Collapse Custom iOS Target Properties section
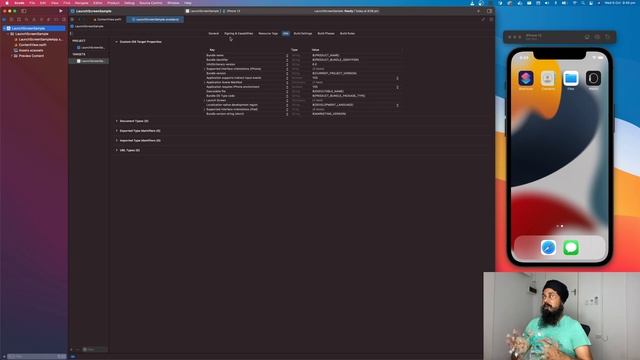 [117, 42]
